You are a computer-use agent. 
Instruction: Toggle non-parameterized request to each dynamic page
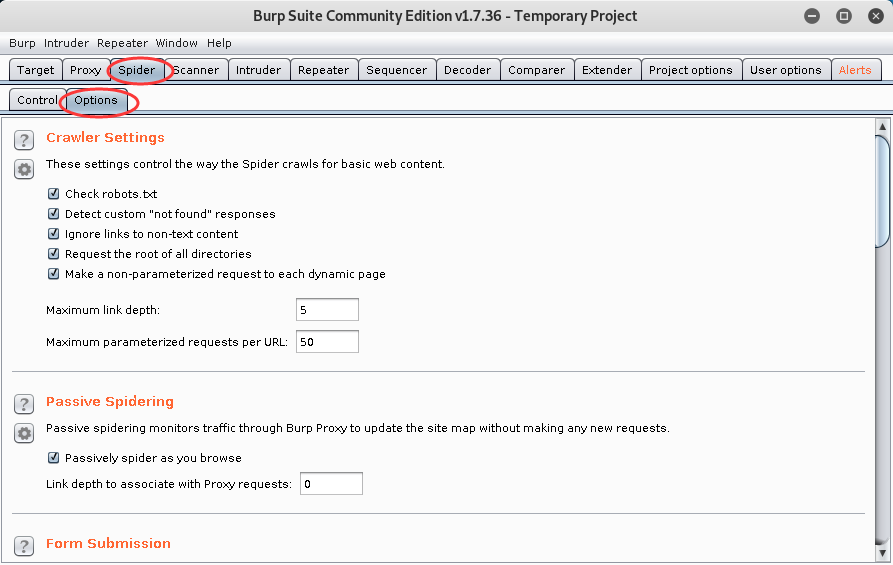[x=54, y=274]
